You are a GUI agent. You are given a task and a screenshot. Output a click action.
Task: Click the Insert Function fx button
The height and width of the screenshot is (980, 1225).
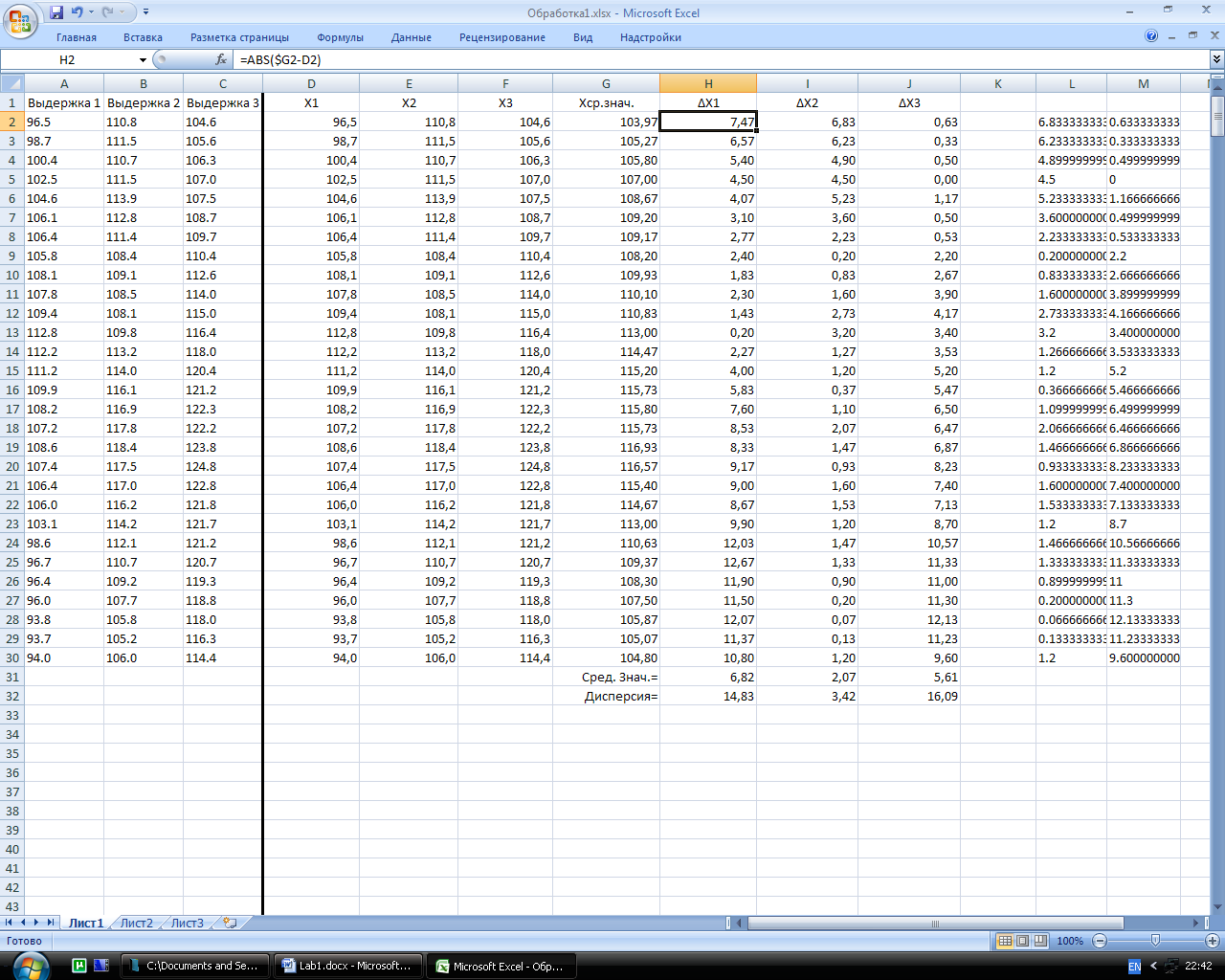(221, 59)
